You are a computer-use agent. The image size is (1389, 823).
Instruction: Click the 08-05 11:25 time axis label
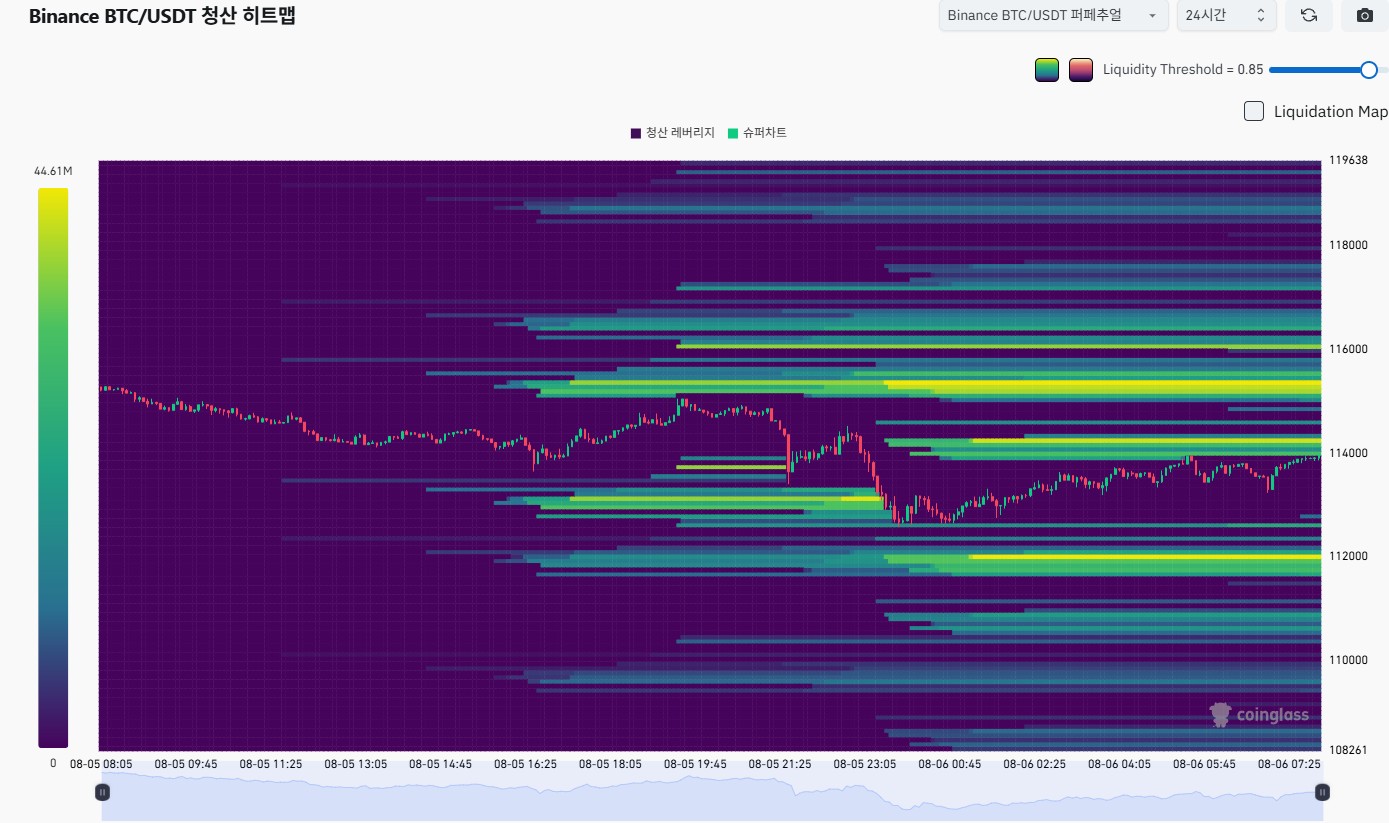pyautogui.click(x=270, y=764)
